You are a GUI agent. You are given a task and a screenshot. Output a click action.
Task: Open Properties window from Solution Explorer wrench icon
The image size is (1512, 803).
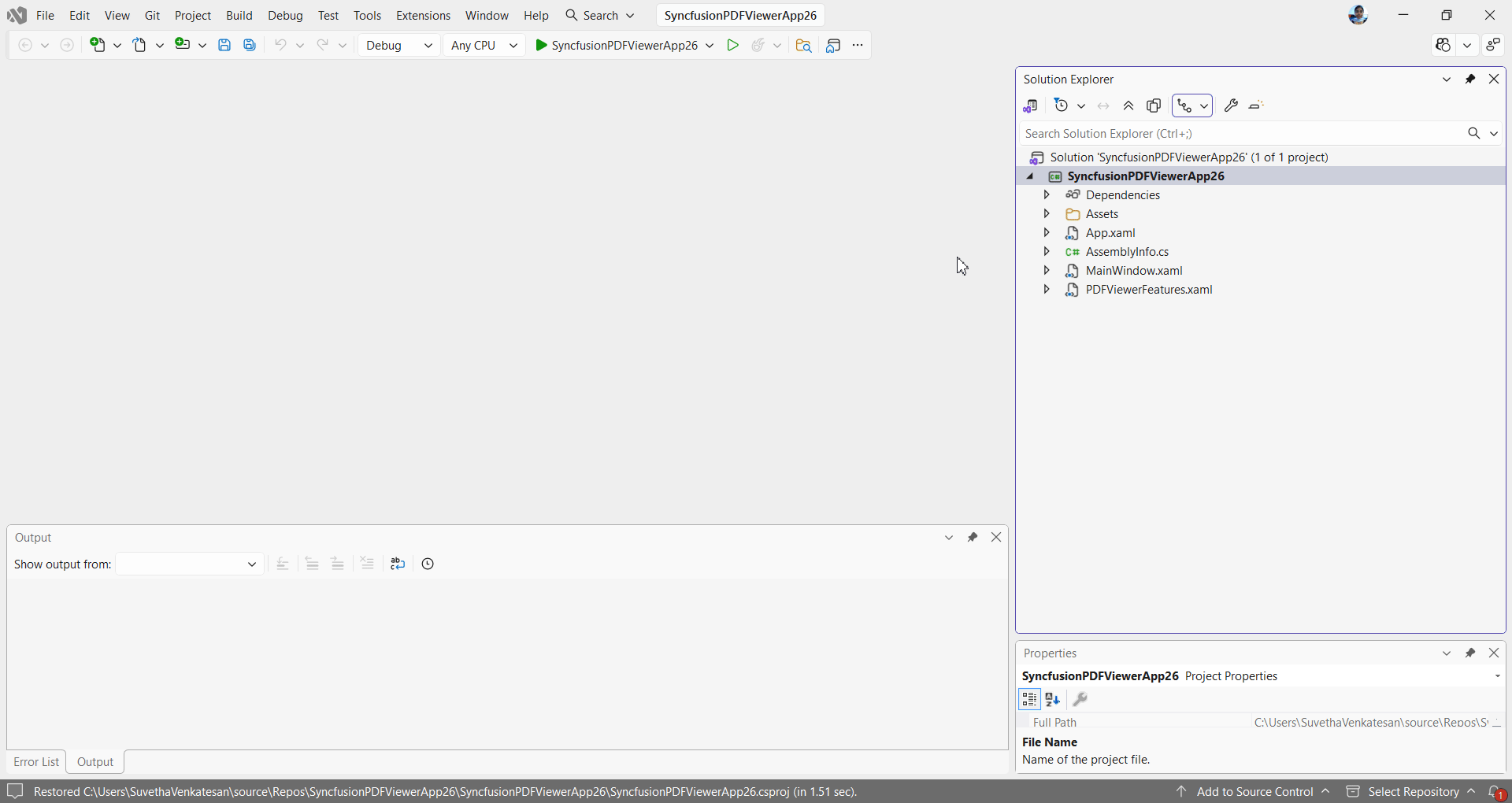[x=1231, y=105]
